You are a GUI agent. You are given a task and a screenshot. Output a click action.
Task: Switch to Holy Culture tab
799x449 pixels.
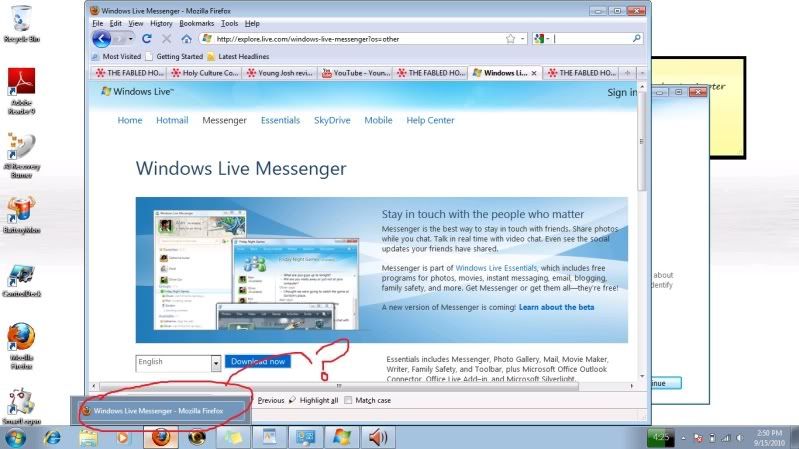coord(205,73)
